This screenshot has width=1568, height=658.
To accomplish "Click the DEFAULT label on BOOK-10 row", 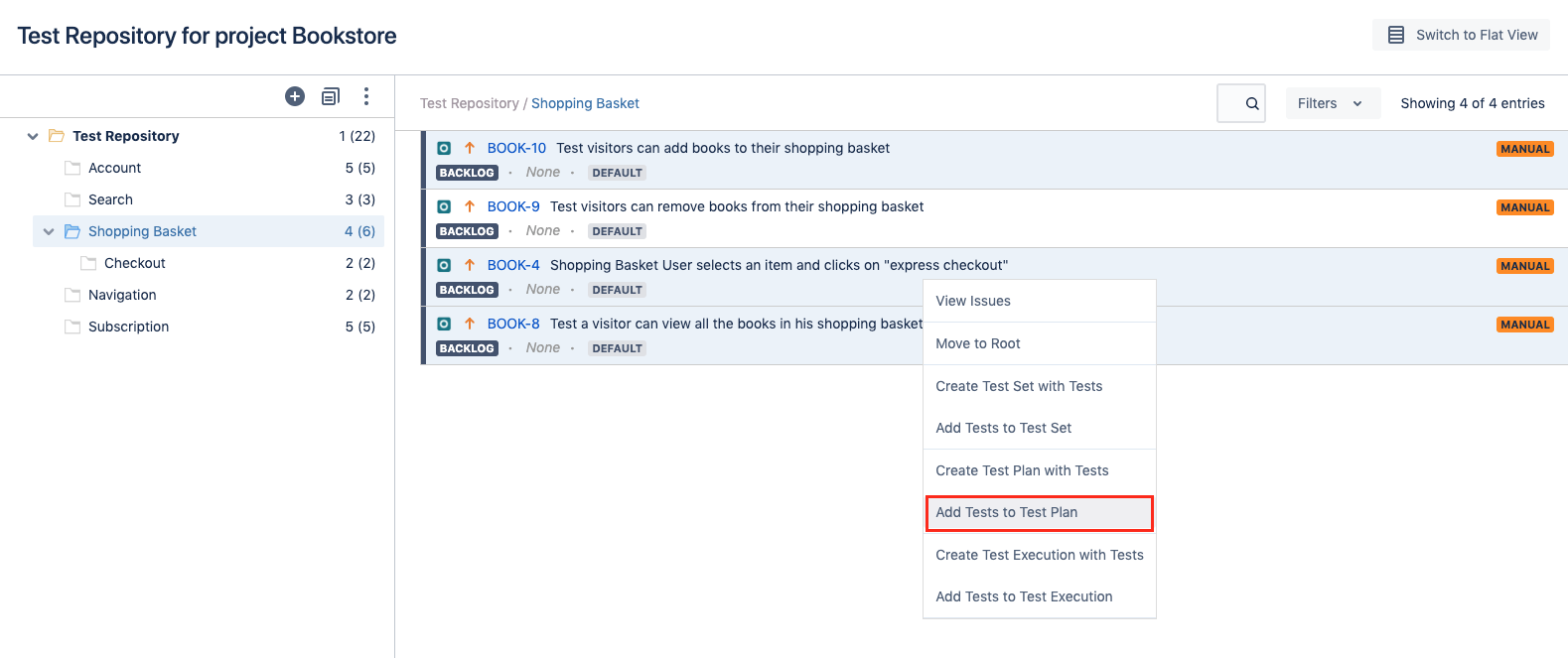I will (x=617, y=173).
